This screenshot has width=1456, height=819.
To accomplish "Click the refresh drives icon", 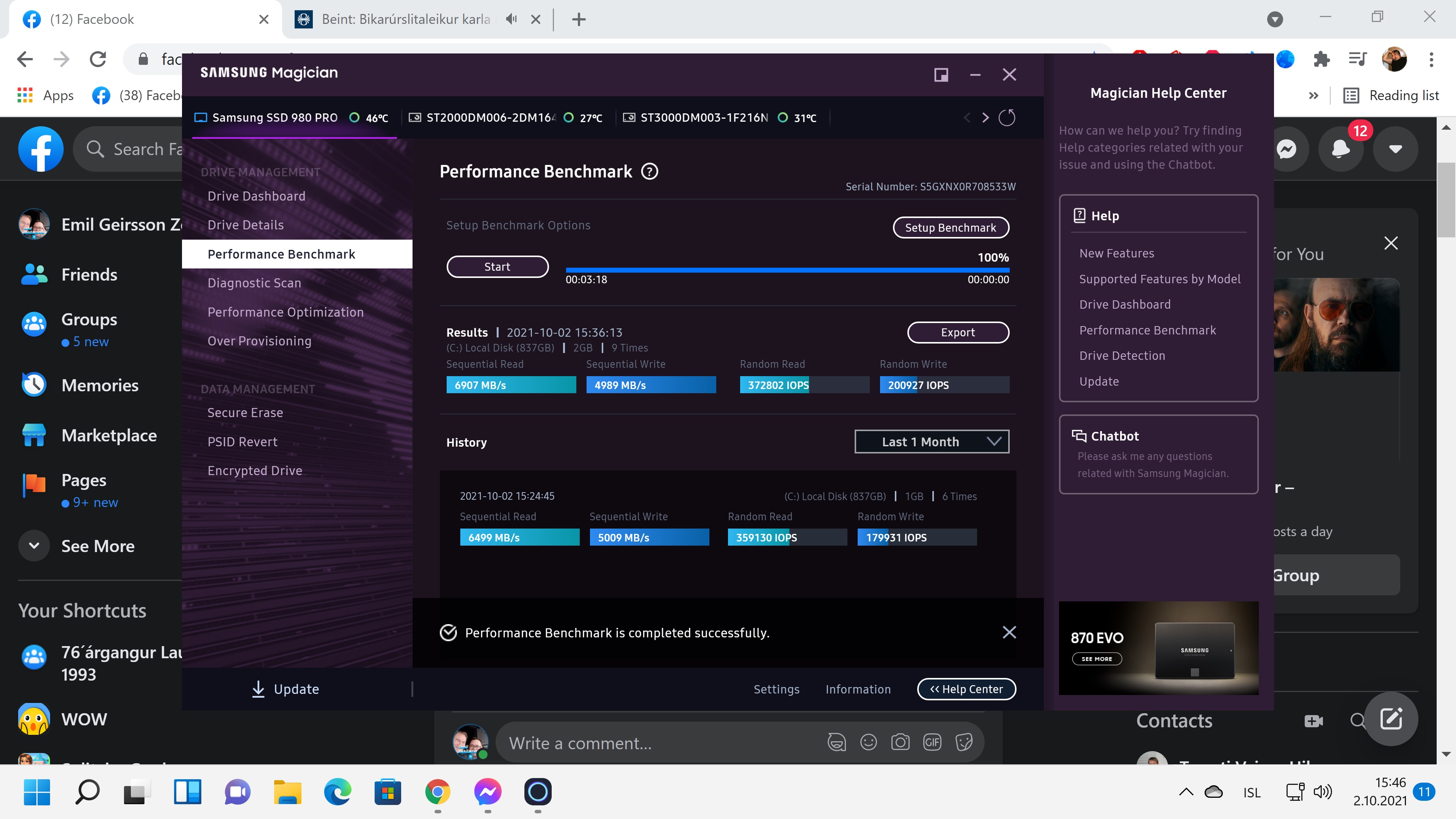I will pyautogui.click(x=1007, y=118).
